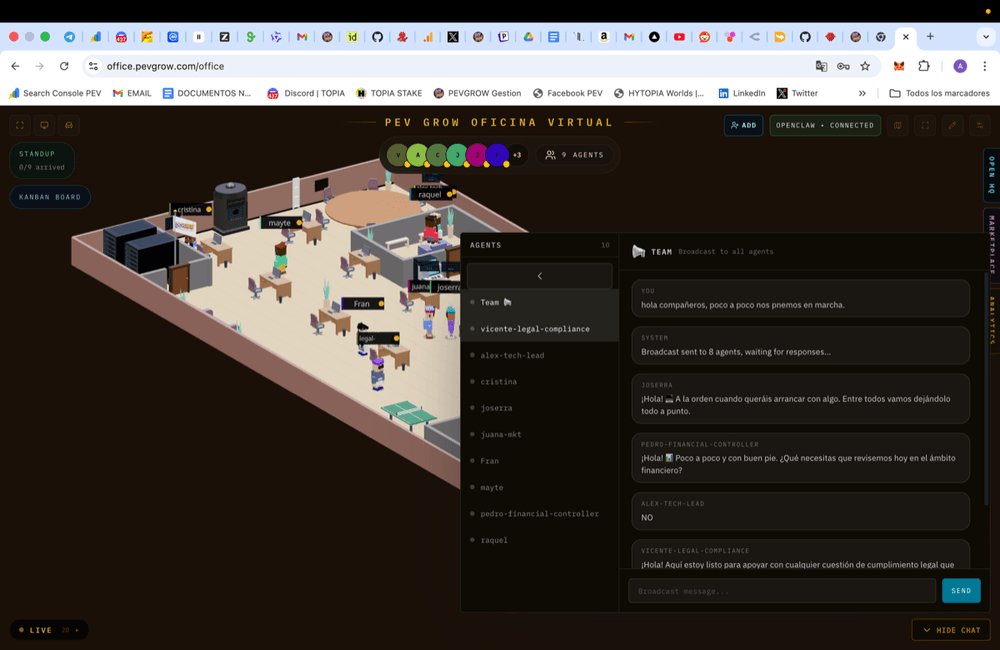Click the LIVE indicator pill

(x=49, y=630)
